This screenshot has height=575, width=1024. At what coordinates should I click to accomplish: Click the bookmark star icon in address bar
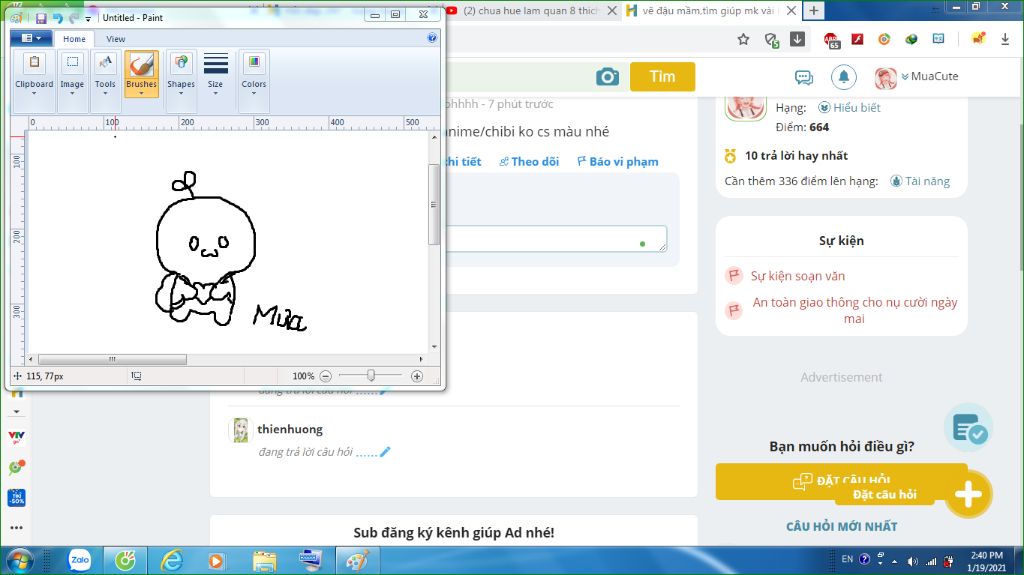tap(743, 39)
